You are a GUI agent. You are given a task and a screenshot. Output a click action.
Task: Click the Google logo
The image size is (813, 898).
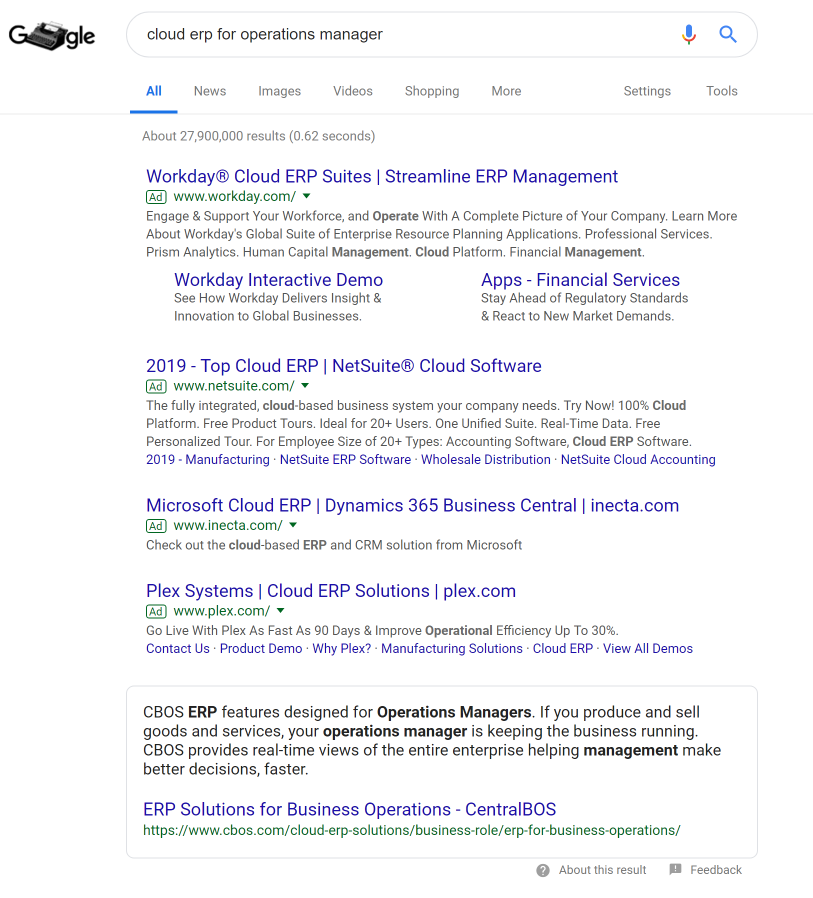coord(52,35)
